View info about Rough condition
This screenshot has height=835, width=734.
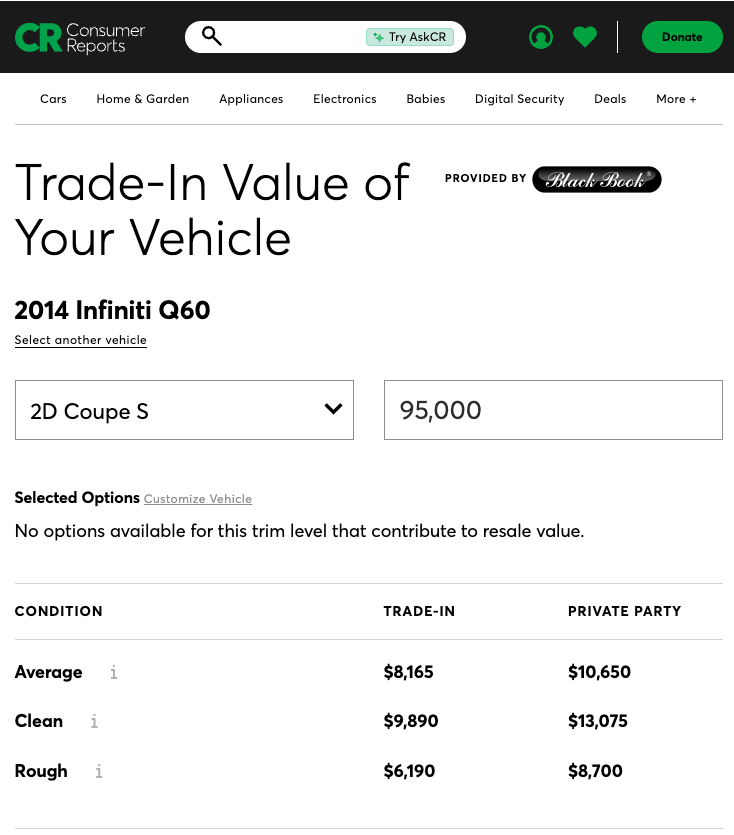click(x=98, y=771)
